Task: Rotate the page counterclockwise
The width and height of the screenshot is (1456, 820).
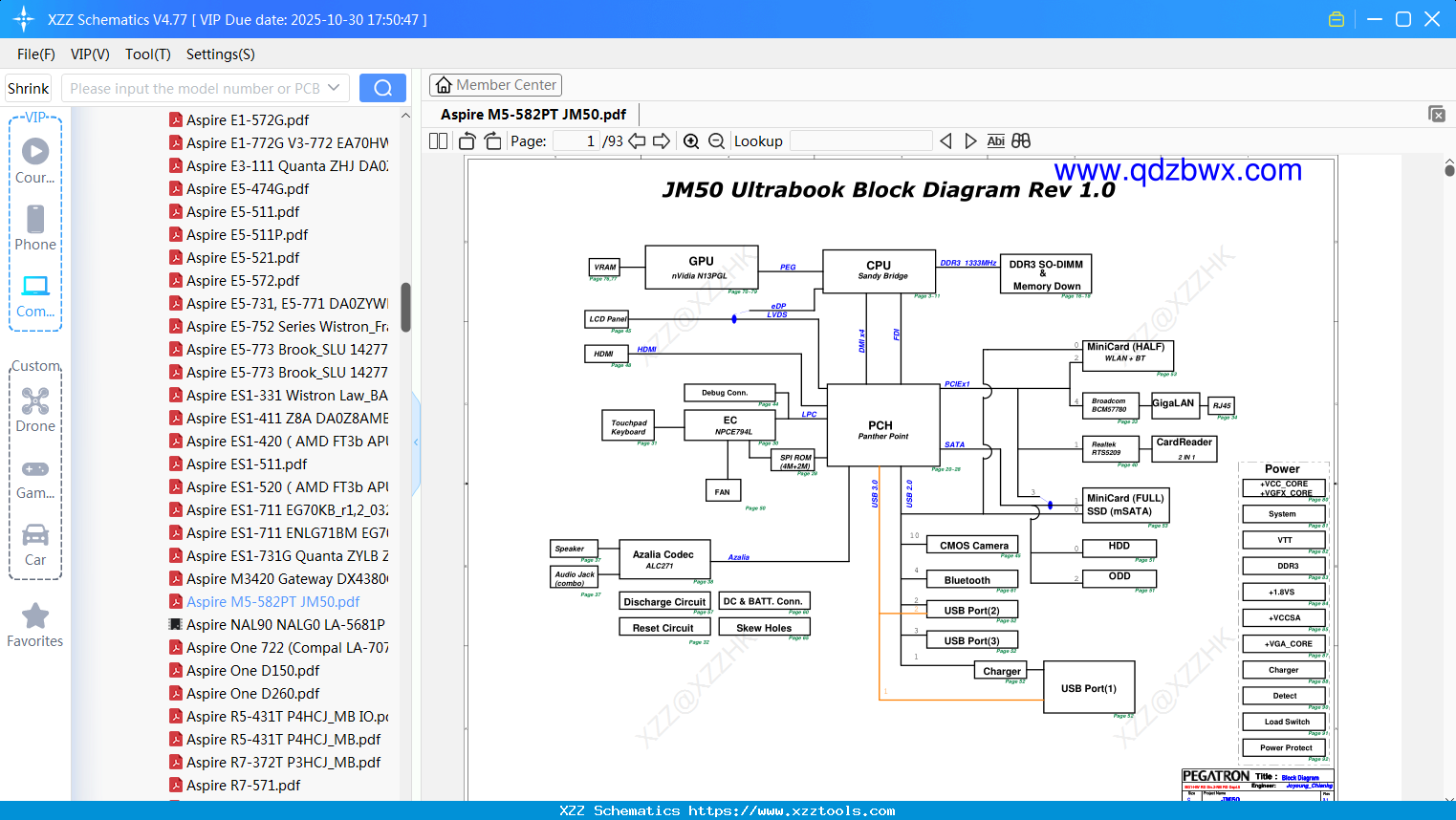Action: 467,141
